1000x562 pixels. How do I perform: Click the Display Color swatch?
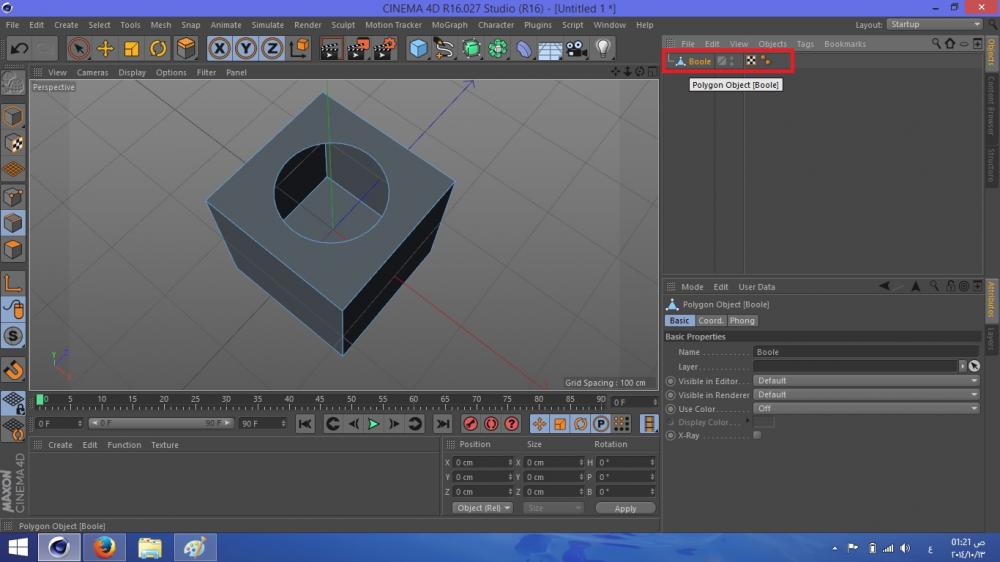pos(764,422)
